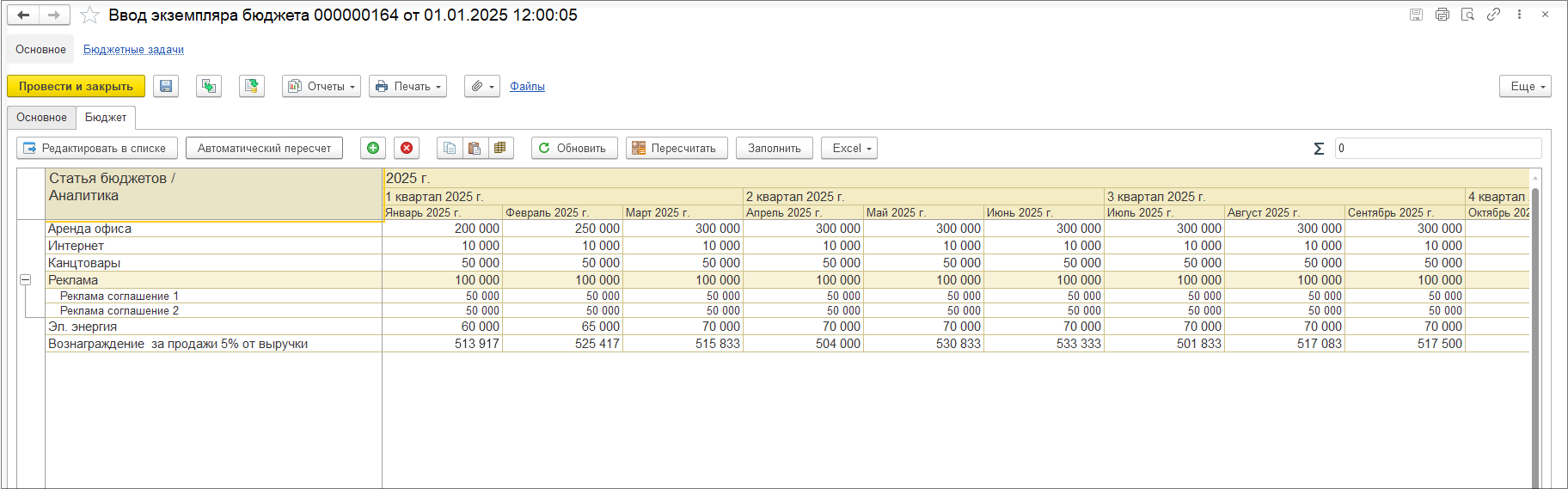Screen dimensions: 1568x489
Task: Open the Файлы link
Action: [x=527, y=86]
